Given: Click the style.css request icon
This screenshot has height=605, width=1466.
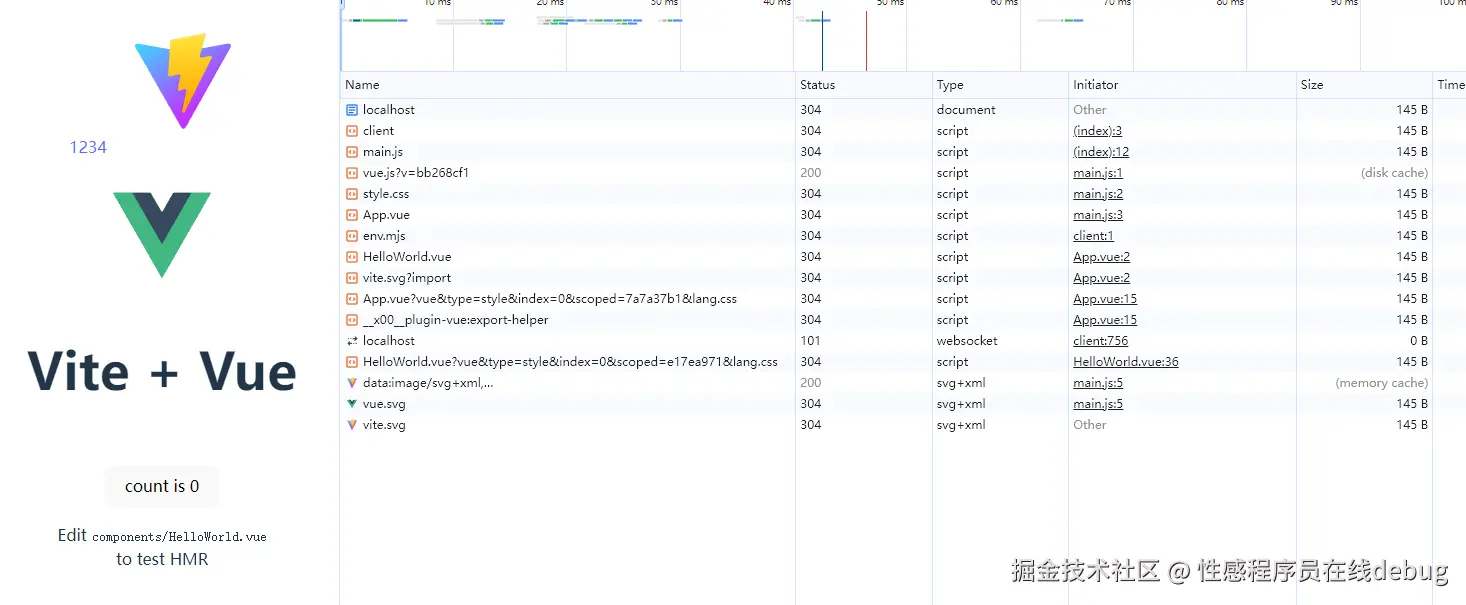Looking at the screenshot, I should (352, 194).
